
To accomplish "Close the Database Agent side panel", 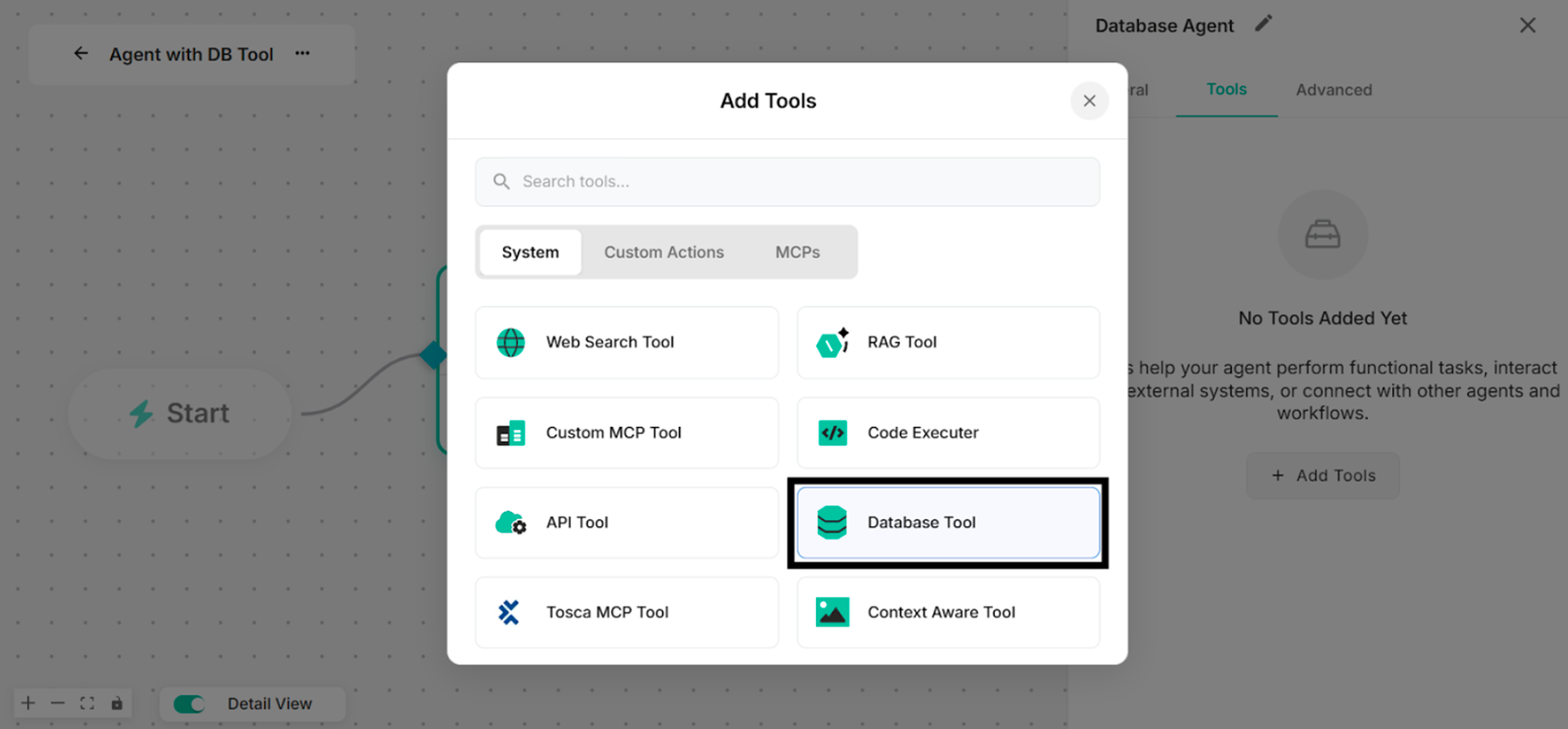I will click(1527, 25).
